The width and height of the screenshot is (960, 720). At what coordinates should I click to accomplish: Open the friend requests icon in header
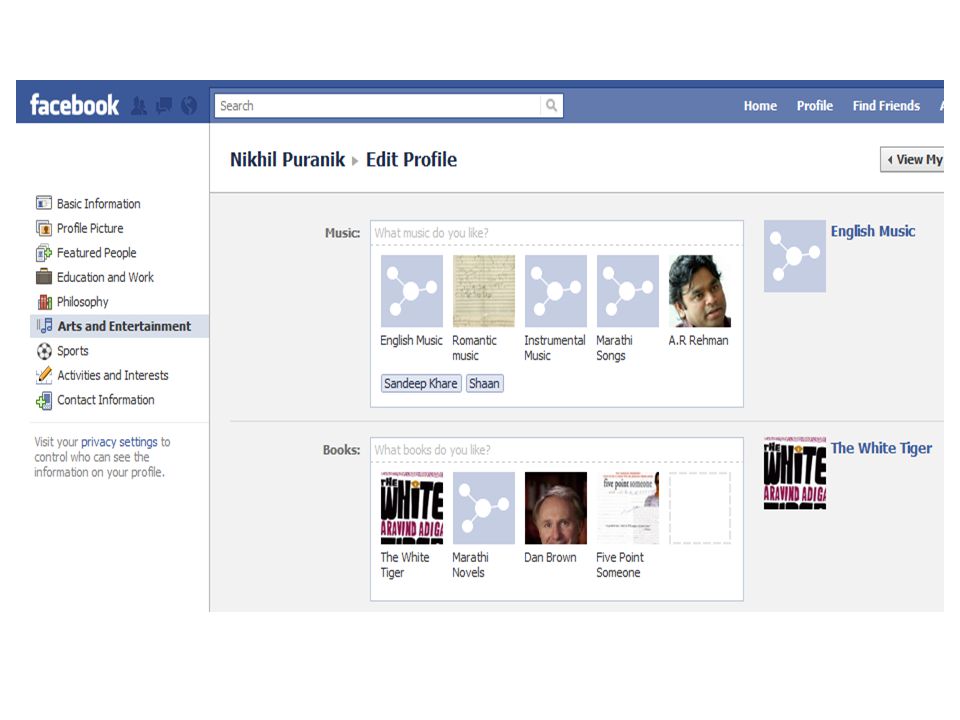tap(139, 106)
